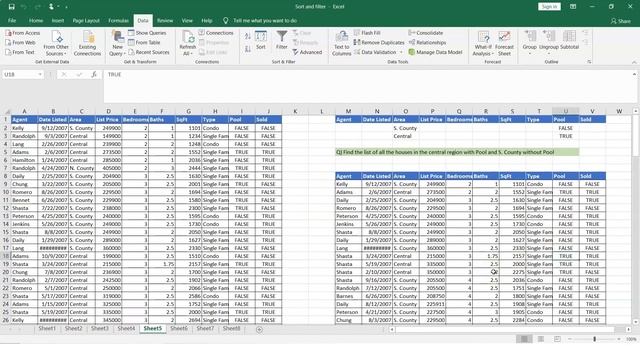Image resolution: width=640 pixels, height=360 pixels.
Task: Click Remove Duplicates
Action: [379, 42]
